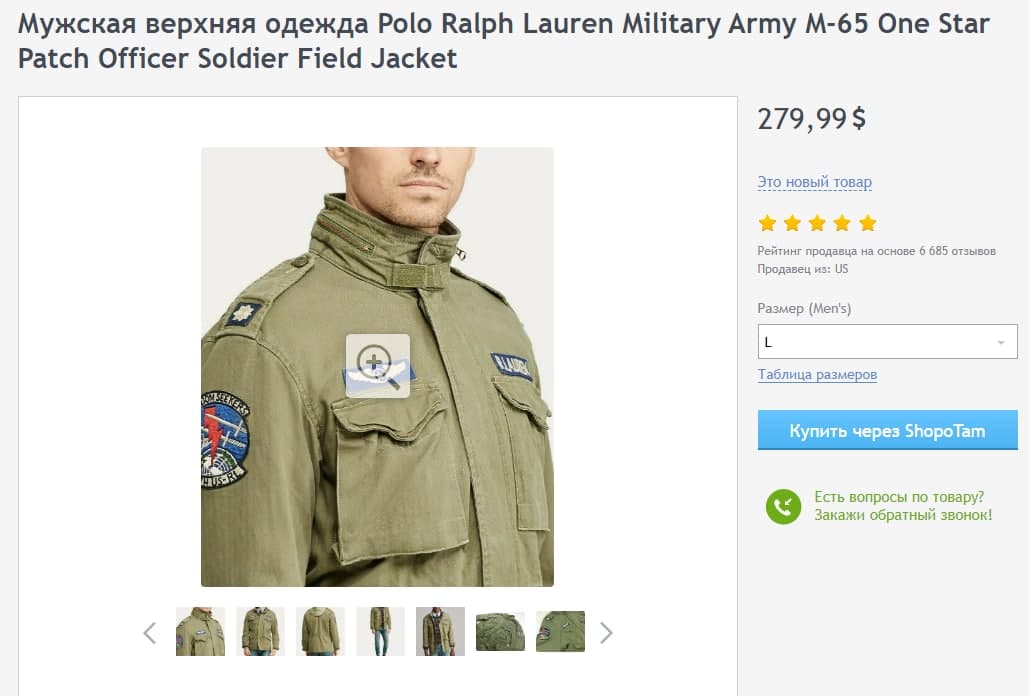This screenshot has height=696, width=1029.
Task: Select the folded jacket thumbnail
Action: point(500,632)
